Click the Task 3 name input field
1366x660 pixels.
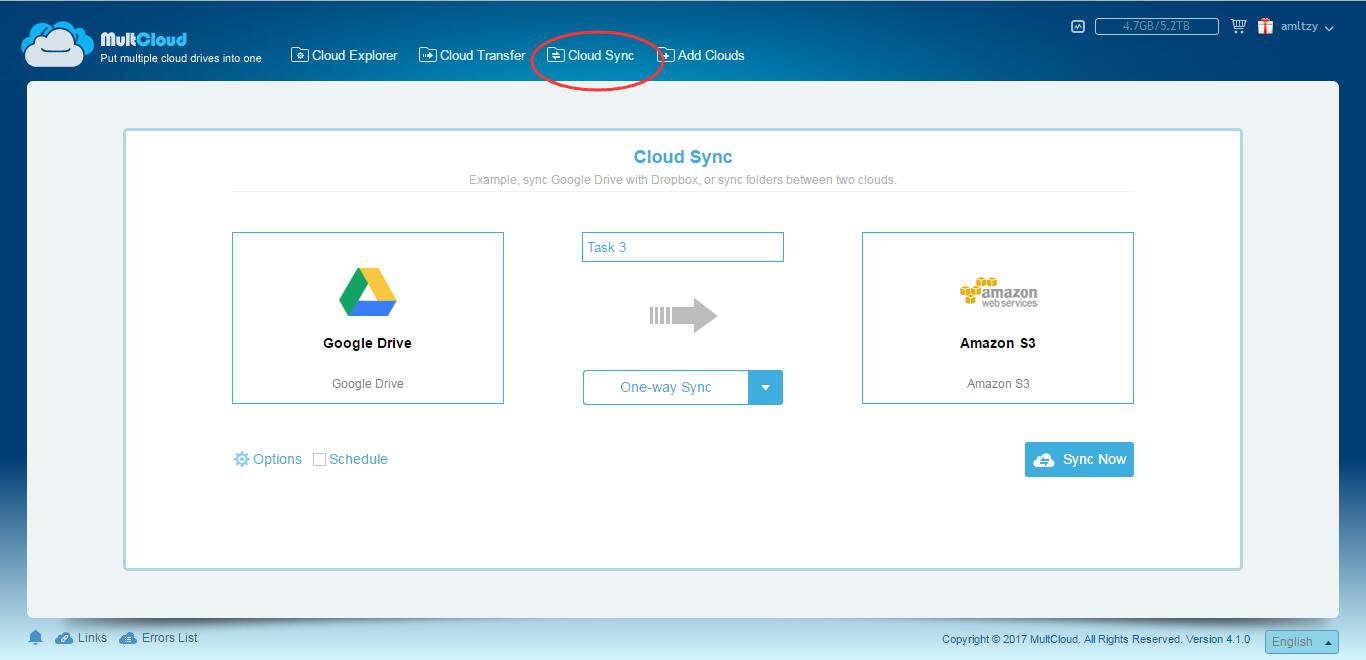click(x=682, y=247)
